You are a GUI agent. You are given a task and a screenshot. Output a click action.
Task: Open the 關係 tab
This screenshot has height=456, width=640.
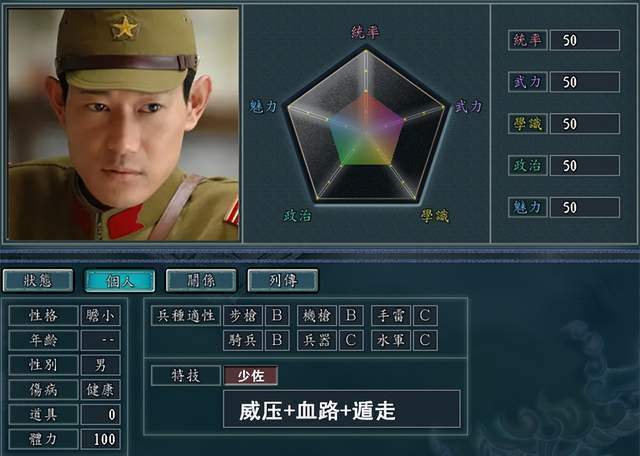click(x=201, y=280)
